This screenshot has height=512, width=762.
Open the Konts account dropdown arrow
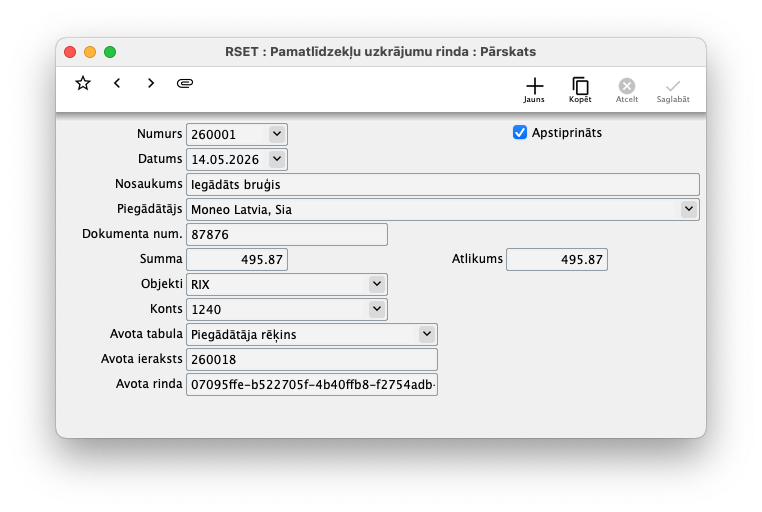[x=377, y=308]
